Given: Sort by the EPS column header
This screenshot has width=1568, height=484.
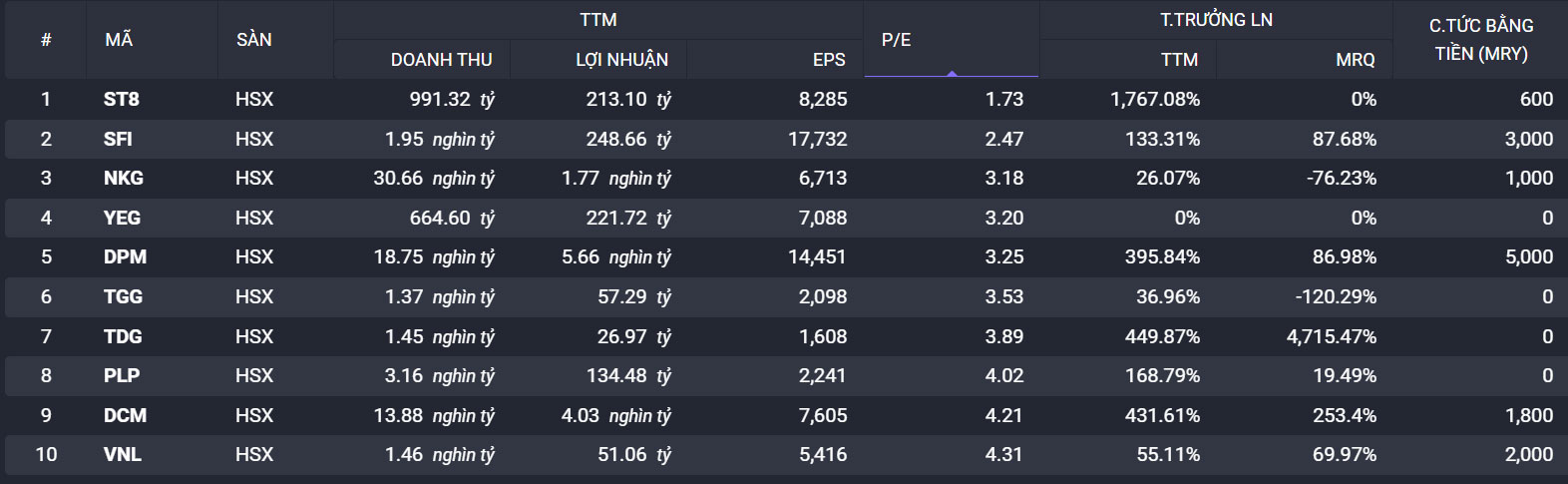Looking at the screenshot, I should (x=828, y=60).
